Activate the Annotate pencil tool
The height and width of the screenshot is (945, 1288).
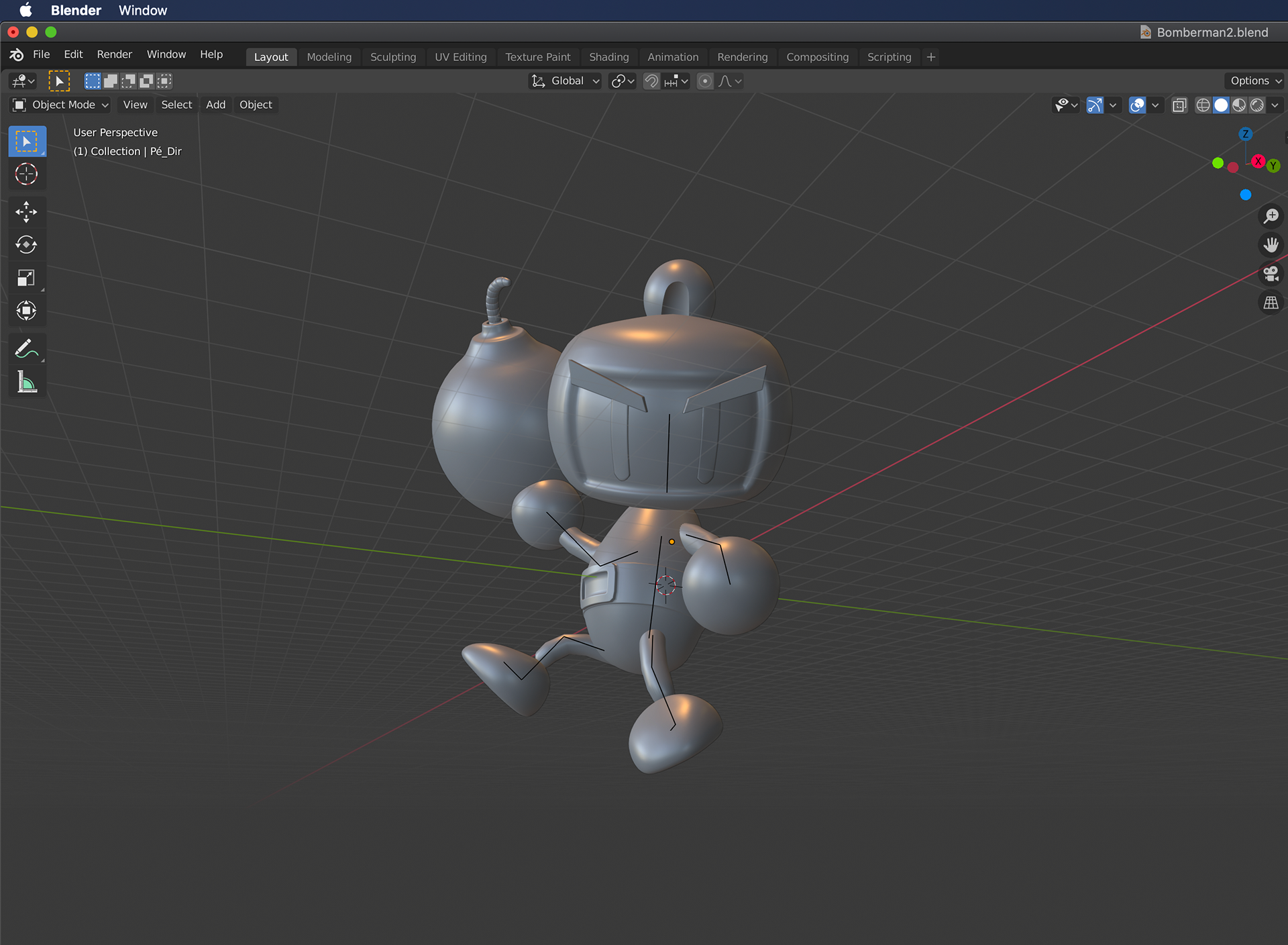point(27,349)
